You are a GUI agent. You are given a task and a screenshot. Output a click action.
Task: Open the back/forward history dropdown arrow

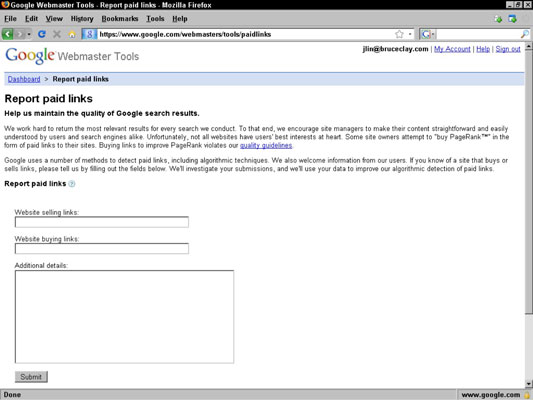click(29, 34)
